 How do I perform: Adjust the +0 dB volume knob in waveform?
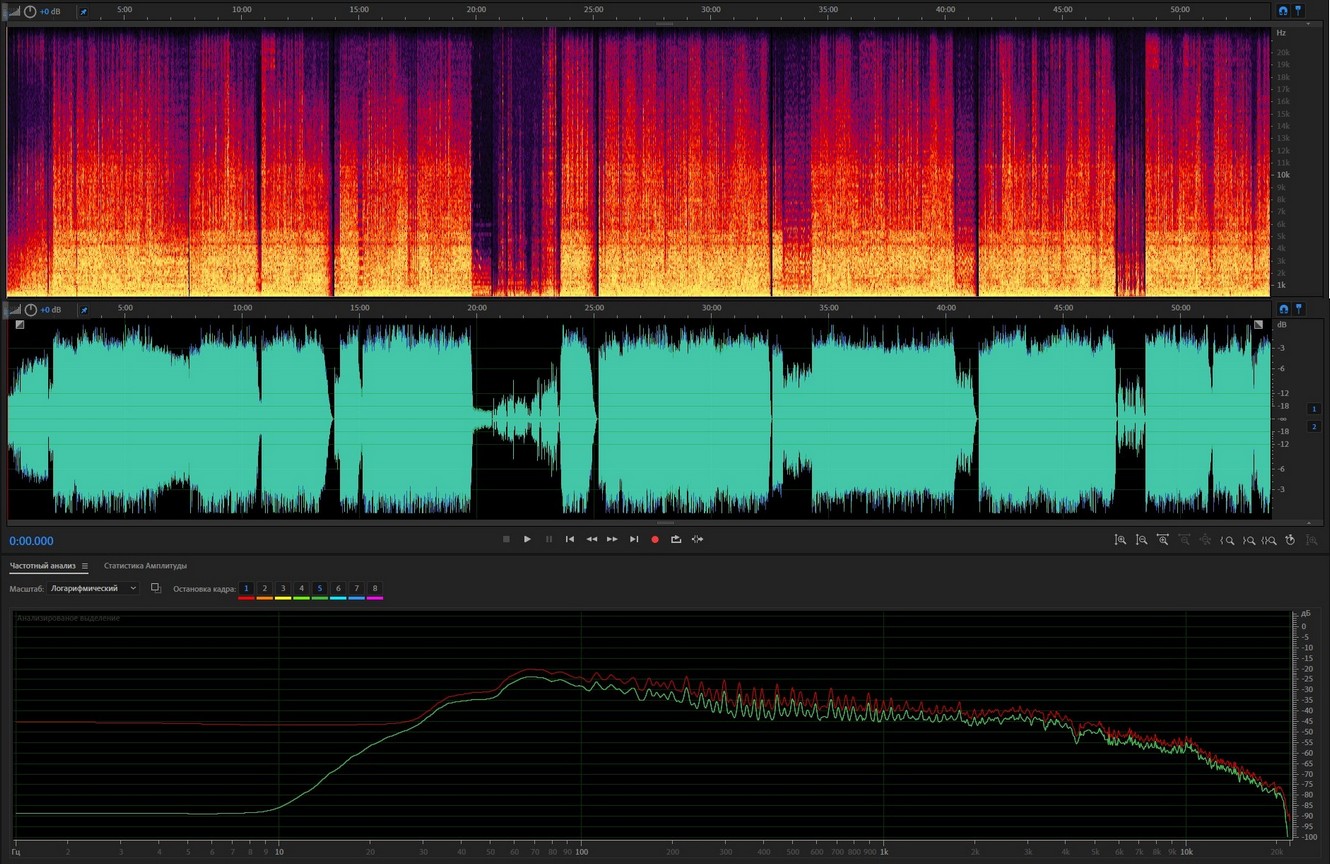tap(30, 309)
